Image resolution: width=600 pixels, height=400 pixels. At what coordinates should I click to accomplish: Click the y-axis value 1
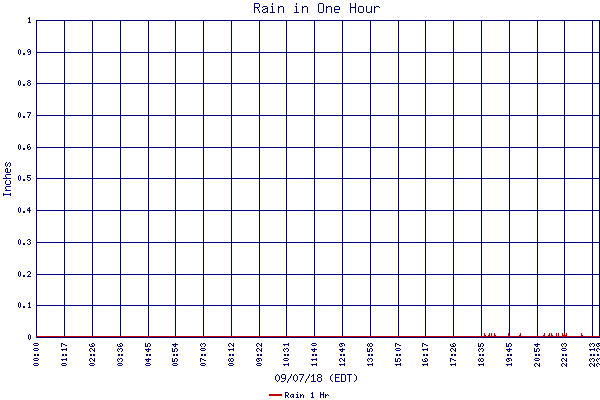point(29,20)
